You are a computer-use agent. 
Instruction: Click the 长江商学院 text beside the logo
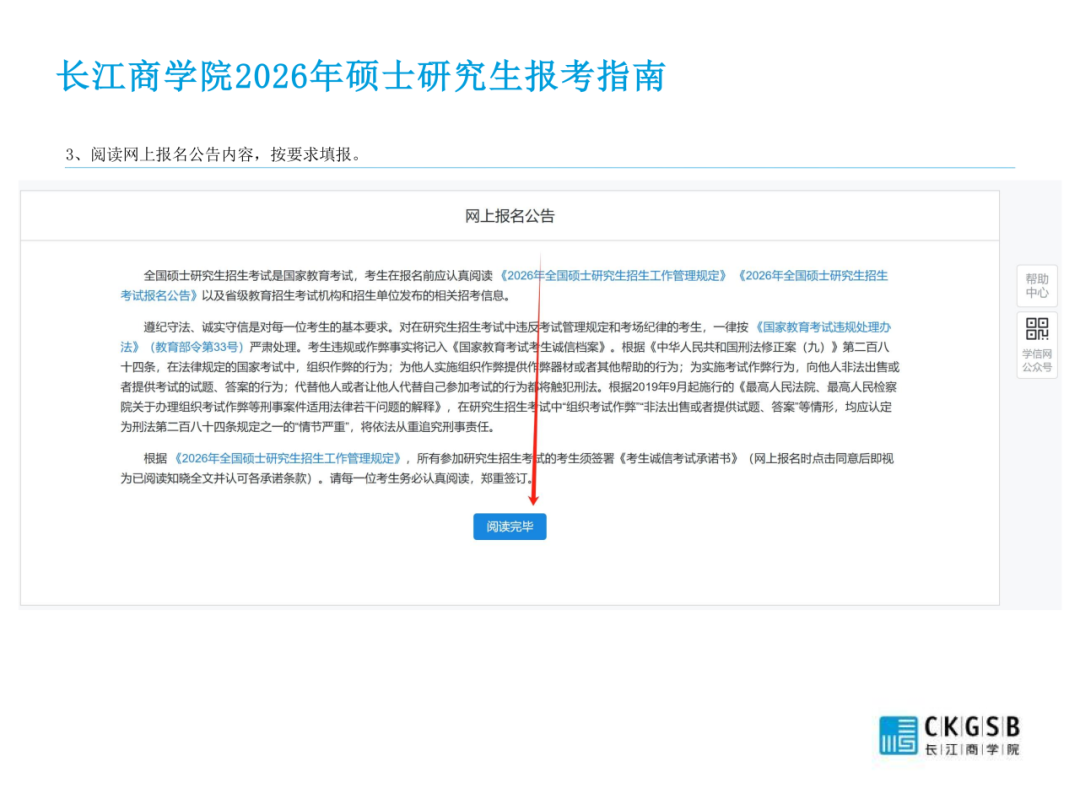(x=971, y=750)
